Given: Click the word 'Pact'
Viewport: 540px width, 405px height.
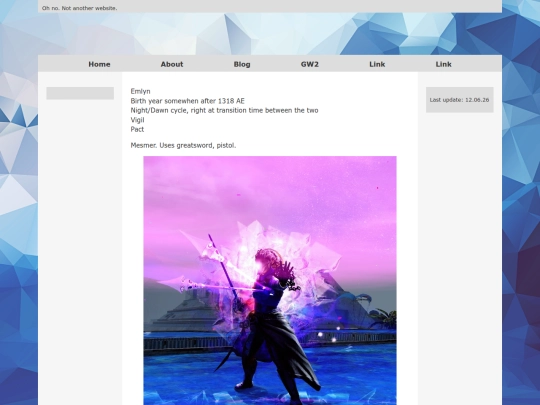Looking at the screenshot, I should click(137, 129).
